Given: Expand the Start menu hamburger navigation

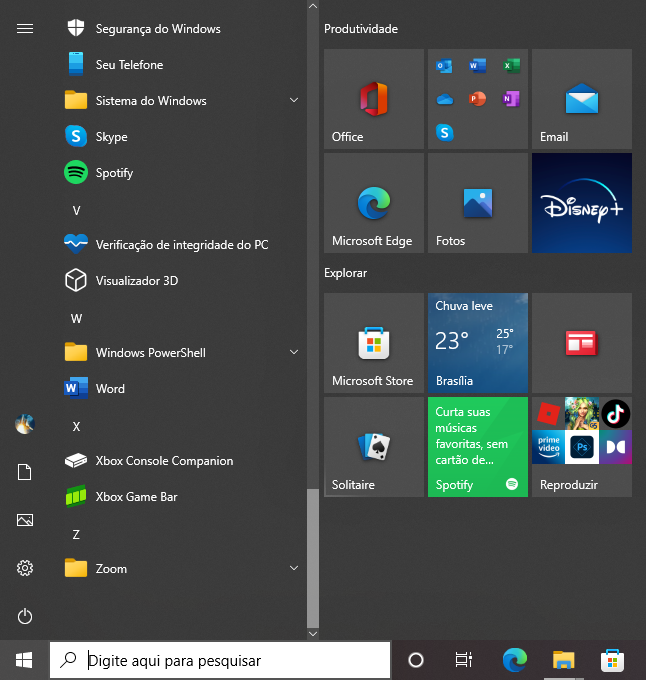Looking at the screenshot, I should (25, 29).
